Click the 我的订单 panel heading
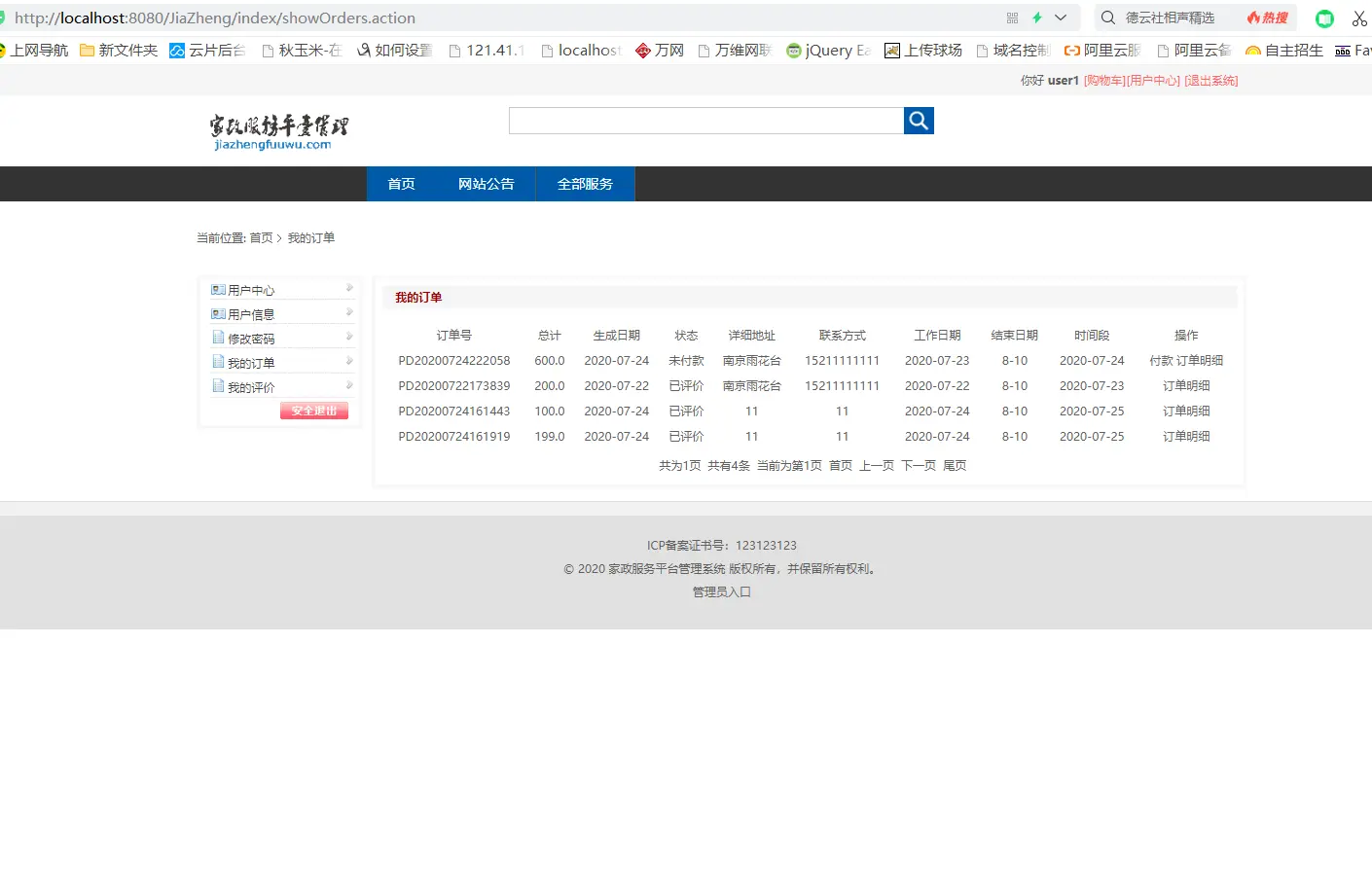Screen dimensions: 1372x895 [418, 297]
